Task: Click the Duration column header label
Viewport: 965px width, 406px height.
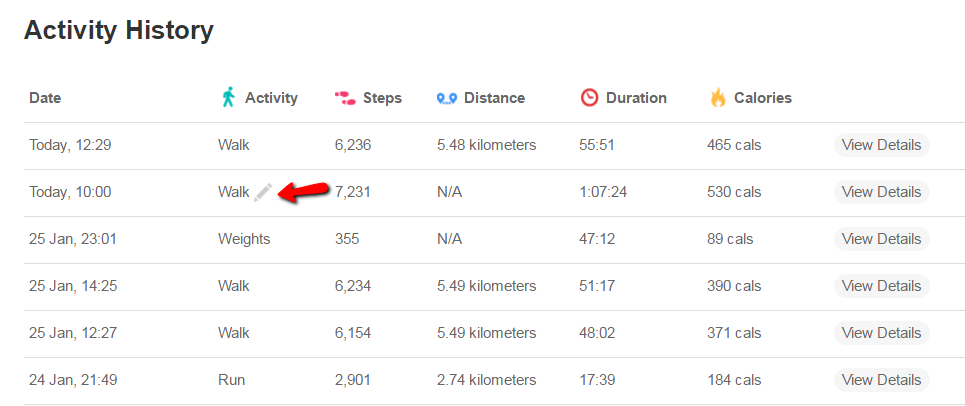Action: [636, 98]
